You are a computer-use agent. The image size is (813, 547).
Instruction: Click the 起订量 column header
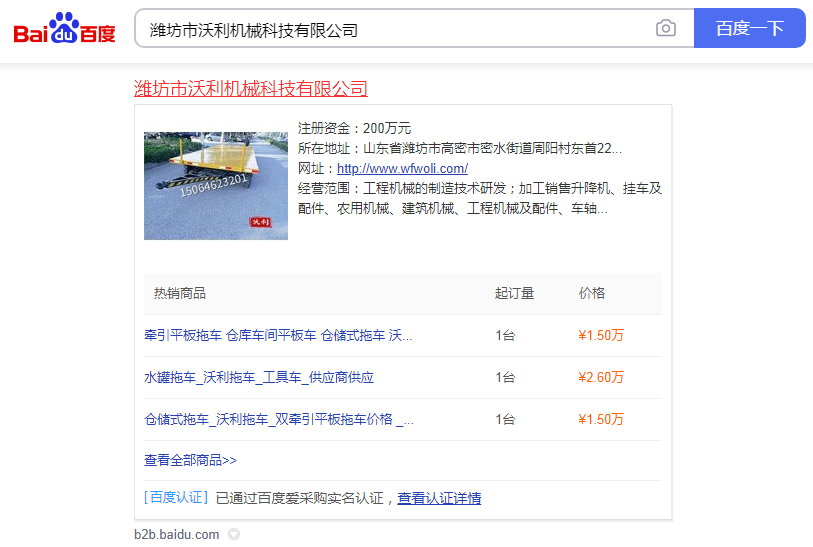pos(514,294)
